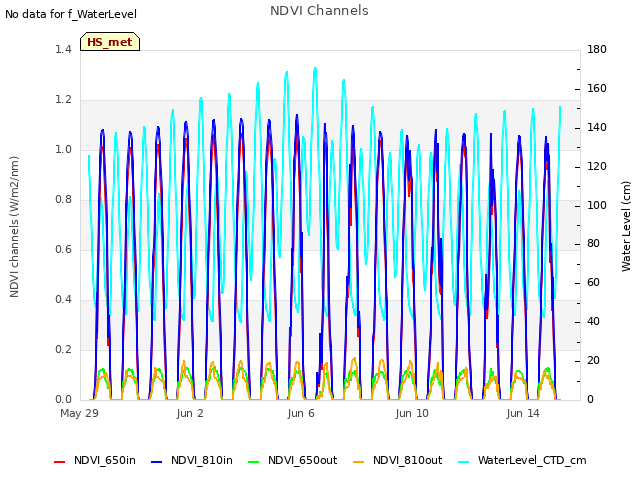
Task: Click the 1.2 left axis tick label
Action: (63, 100)
